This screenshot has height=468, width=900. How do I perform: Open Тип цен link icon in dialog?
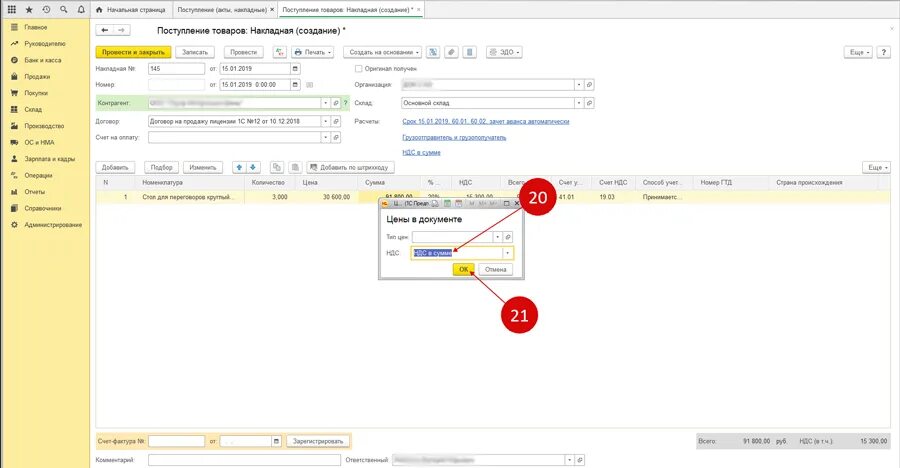pyautogui.click(x=507, y=237)
